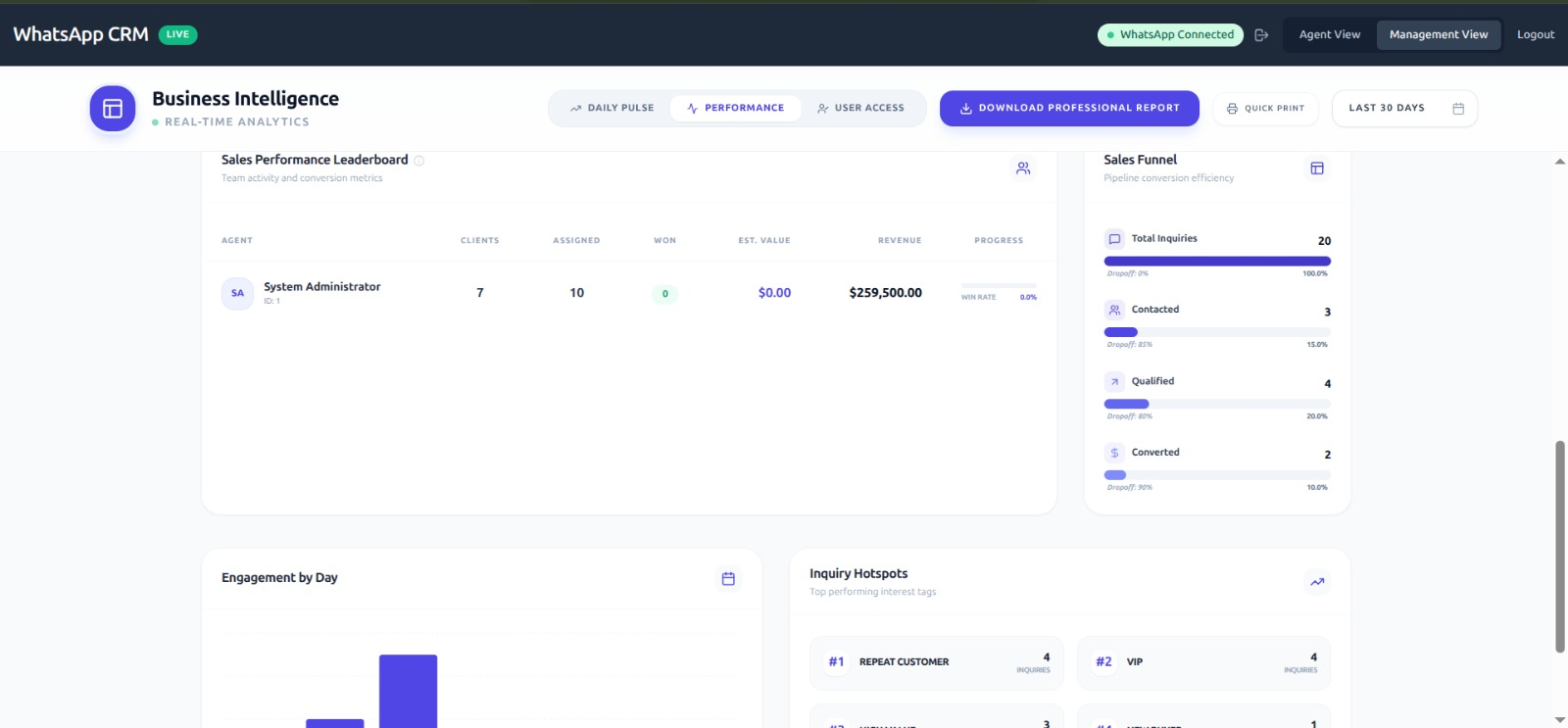Click the info icon next to Sales Performance Leaderboard
1568x728 pixels.
[x=418, y=161]
